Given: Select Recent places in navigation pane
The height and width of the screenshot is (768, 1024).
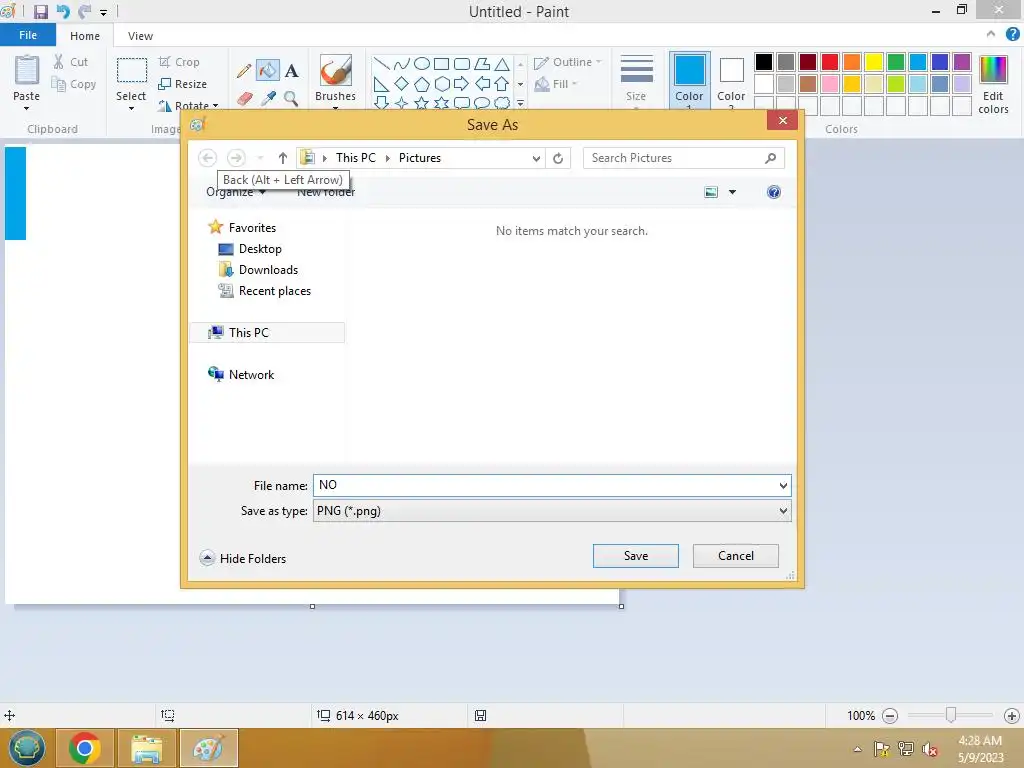Looking at the screenshot, I should point(274,291).
